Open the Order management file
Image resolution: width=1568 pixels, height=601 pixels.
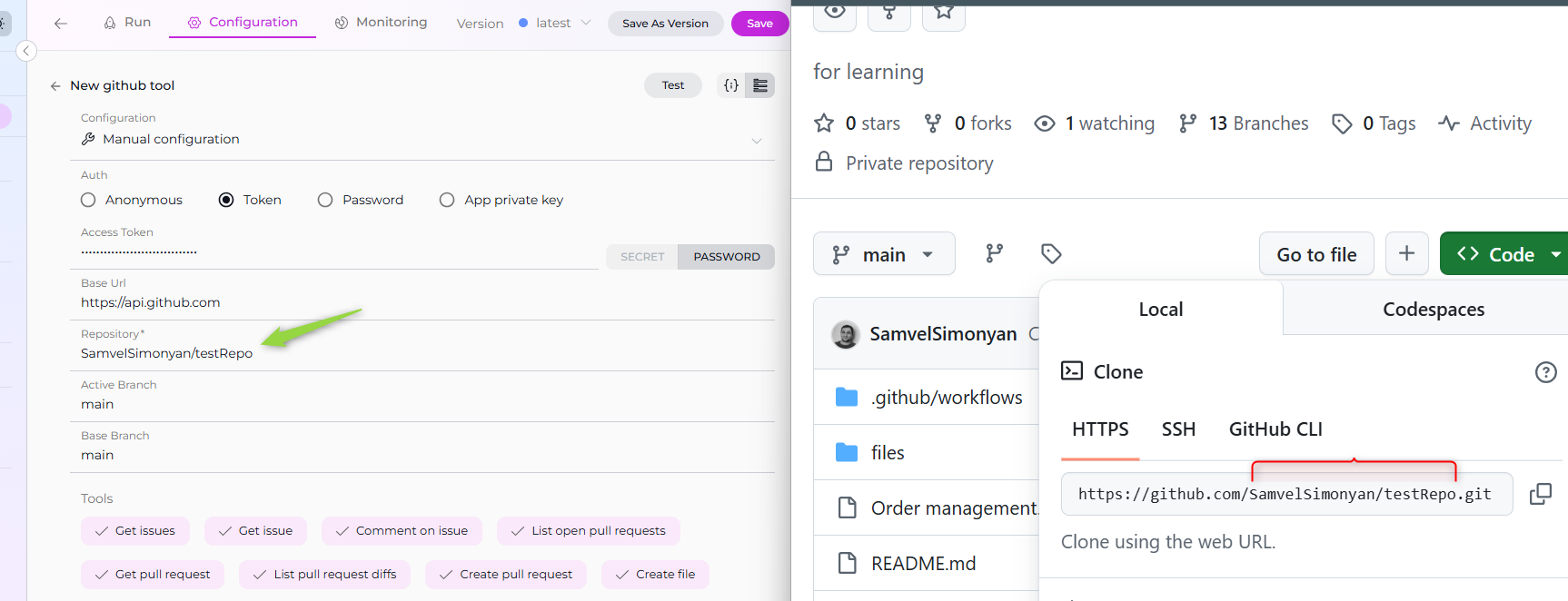tap(954, 508)
